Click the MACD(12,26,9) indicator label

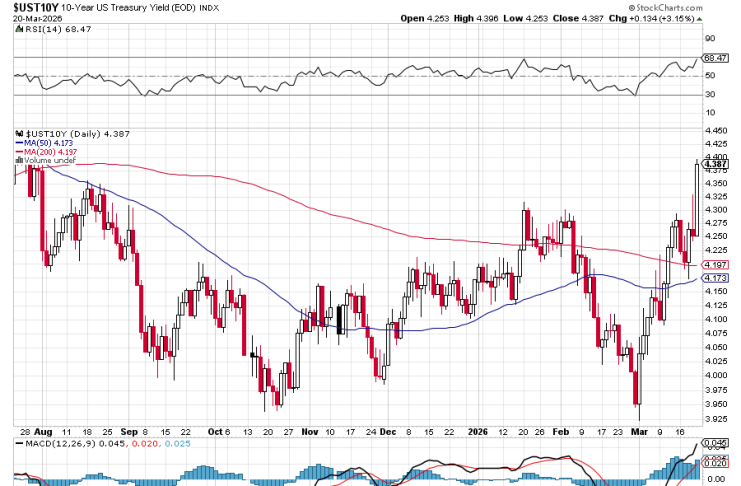[50, 443]
